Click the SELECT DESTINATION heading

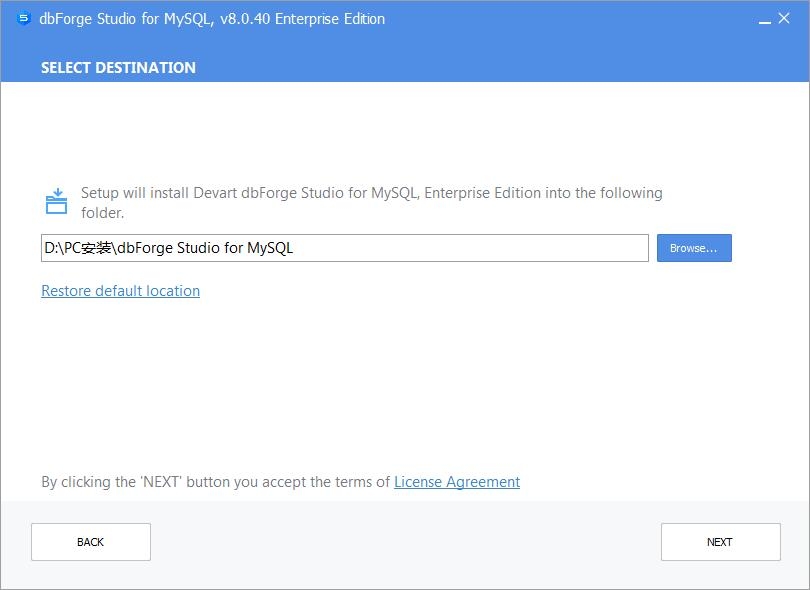[118, 68]
